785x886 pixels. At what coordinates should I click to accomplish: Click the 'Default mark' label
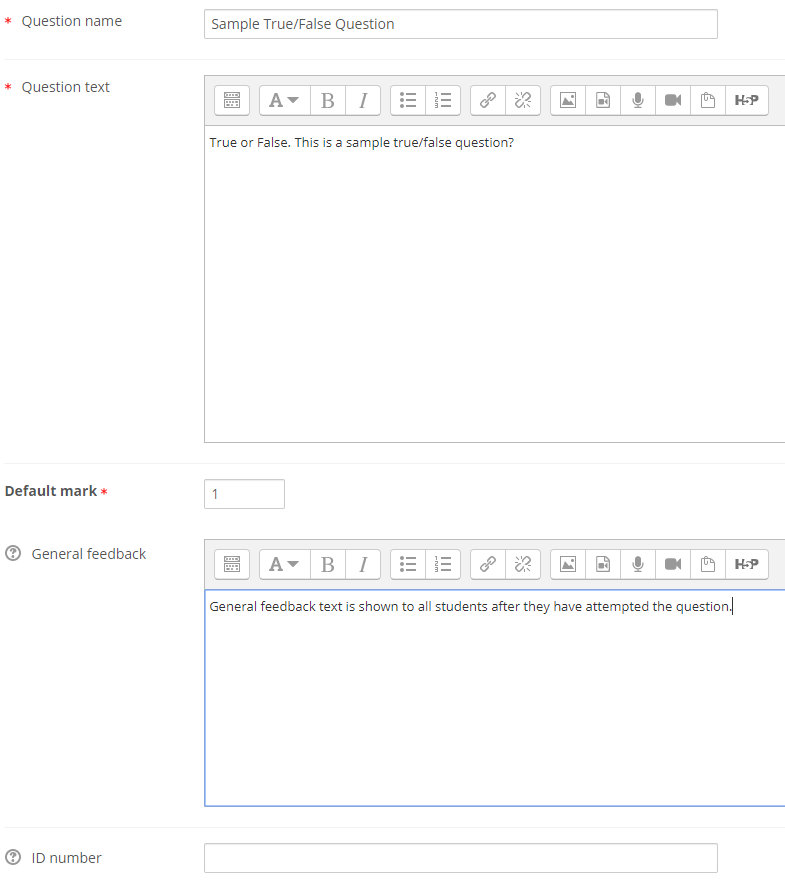click(51, 491)
